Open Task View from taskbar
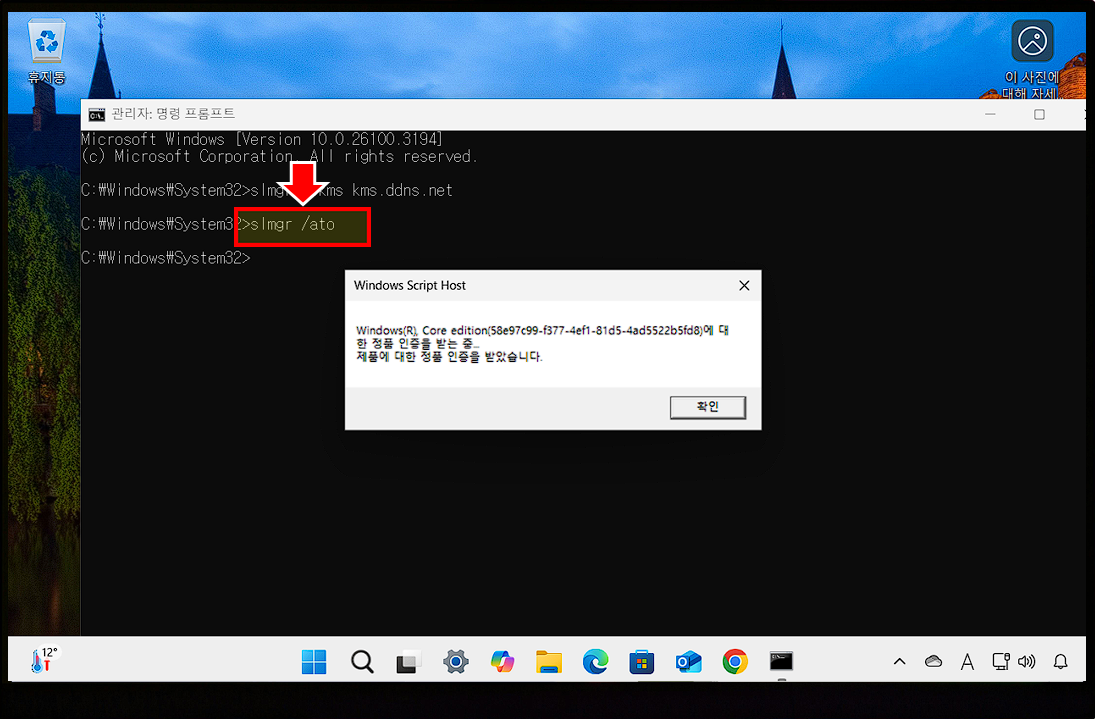This screenshot has width=1095, height=719. (409, 661)
